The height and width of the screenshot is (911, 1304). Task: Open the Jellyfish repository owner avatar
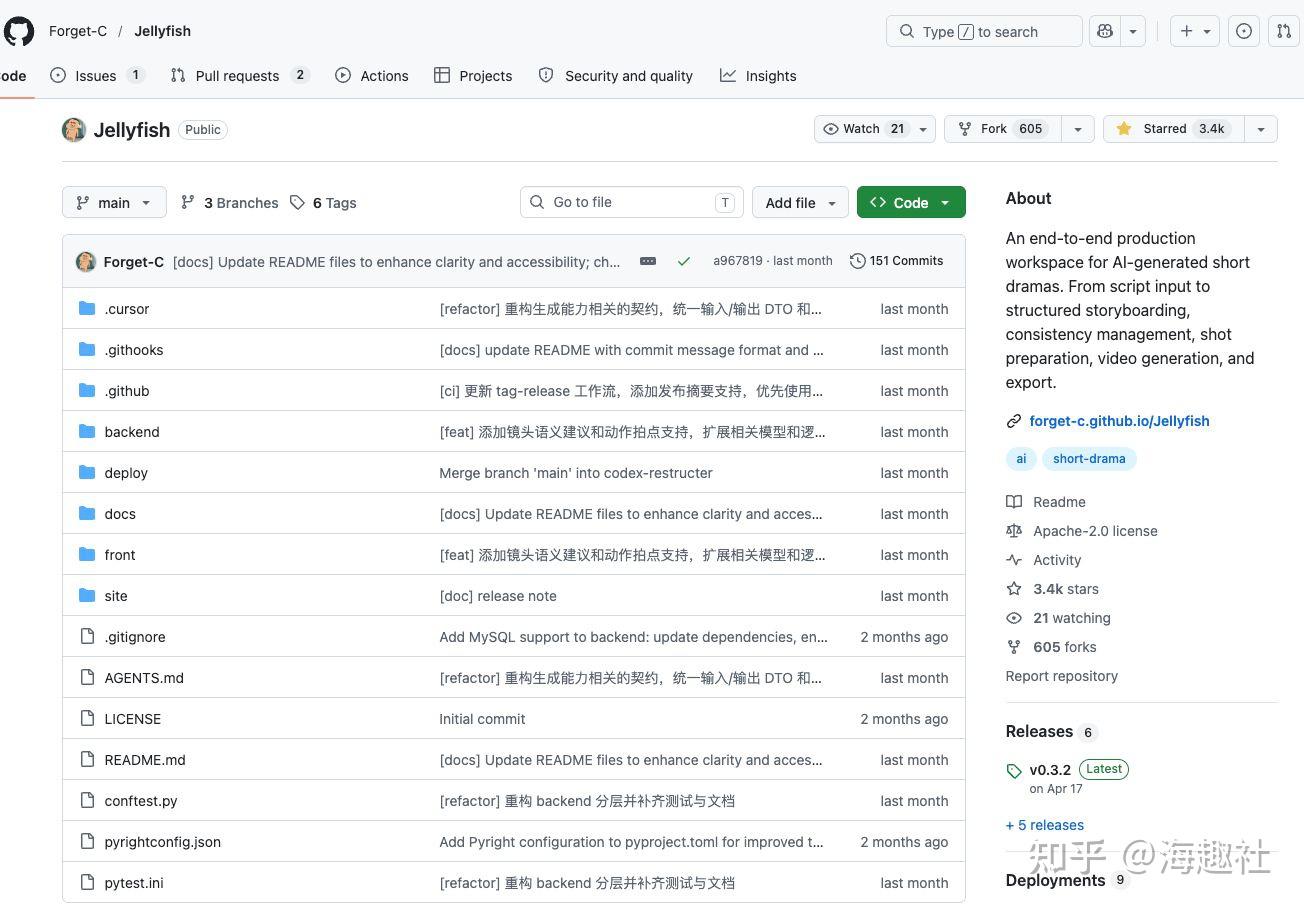tap(74, 129)
